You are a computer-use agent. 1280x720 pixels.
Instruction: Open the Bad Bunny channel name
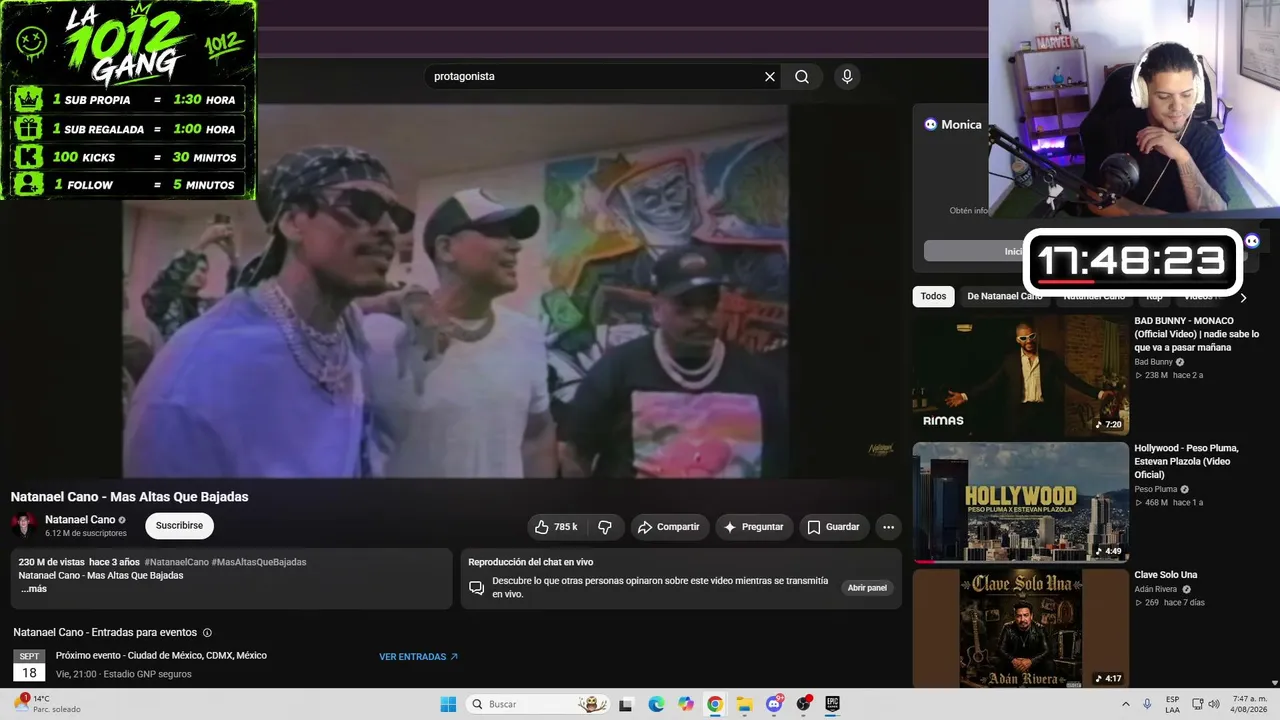[x=1153, y=362]
